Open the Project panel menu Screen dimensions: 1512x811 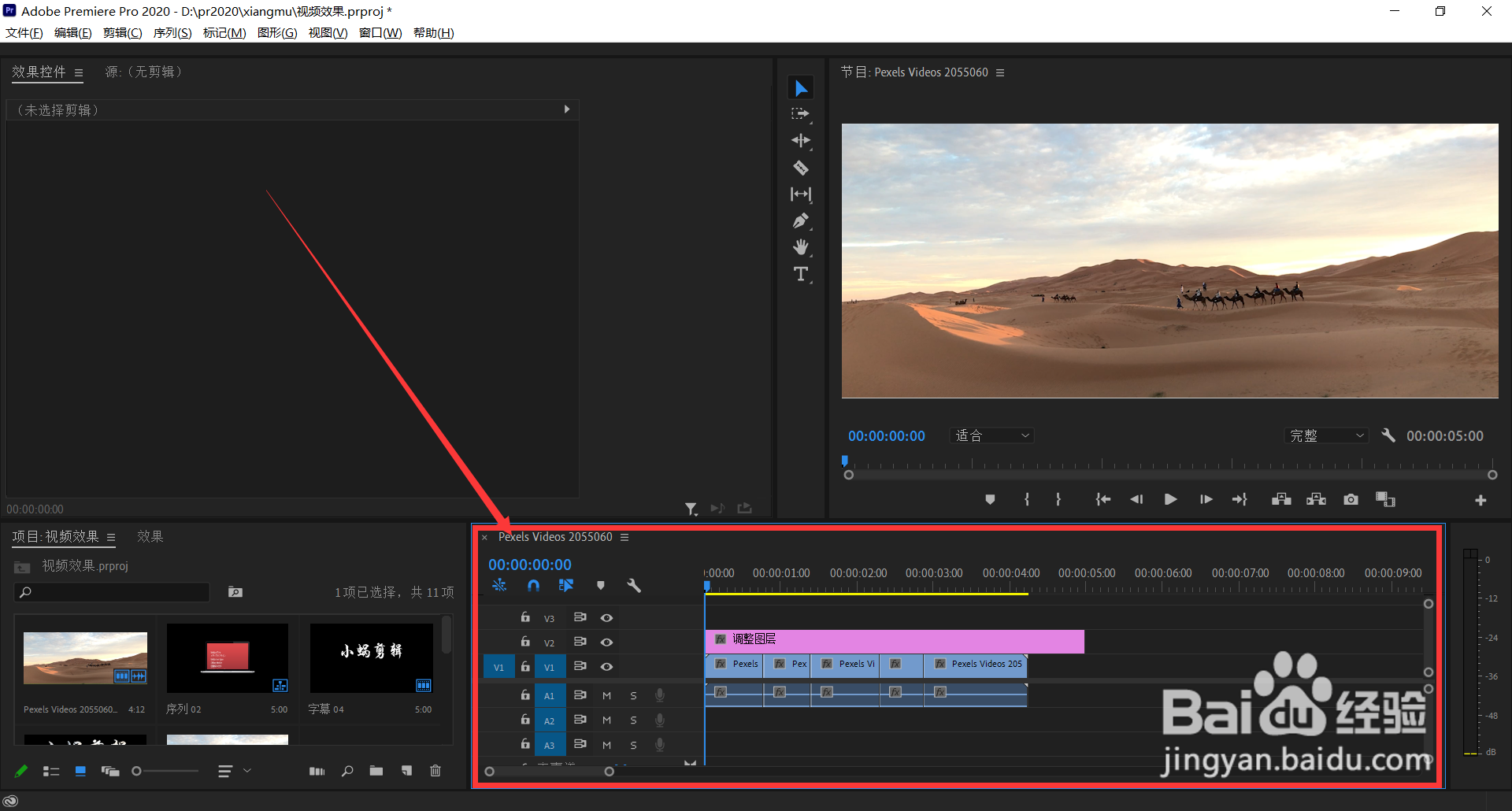[111, 537]
